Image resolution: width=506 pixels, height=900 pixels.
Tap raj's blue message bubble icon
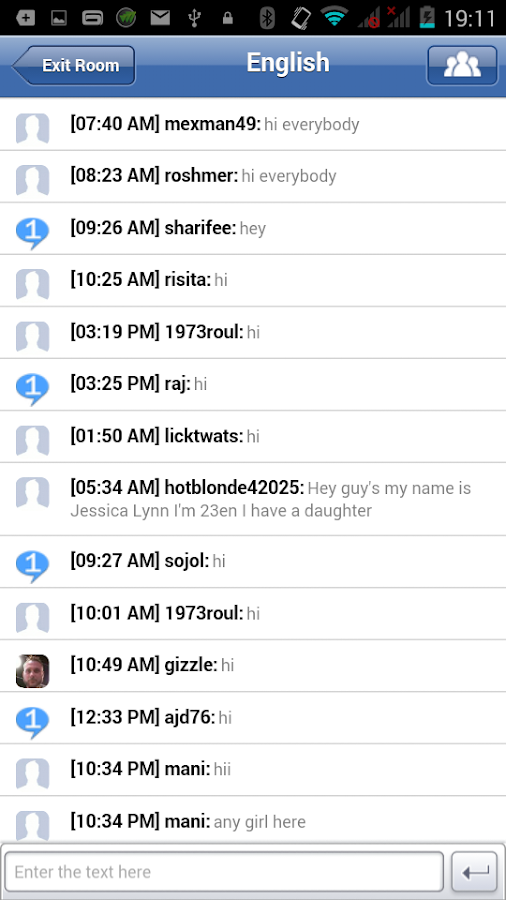pos(32,389)
